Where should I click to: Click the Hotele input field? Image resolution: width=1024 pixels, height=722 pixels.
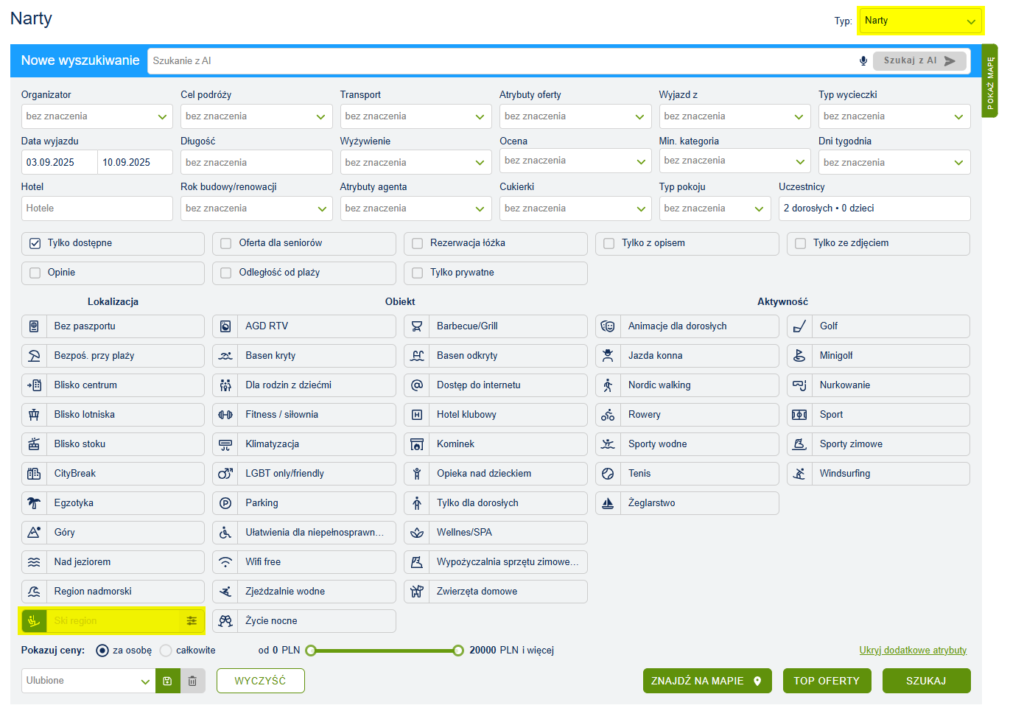pos(96,208)
